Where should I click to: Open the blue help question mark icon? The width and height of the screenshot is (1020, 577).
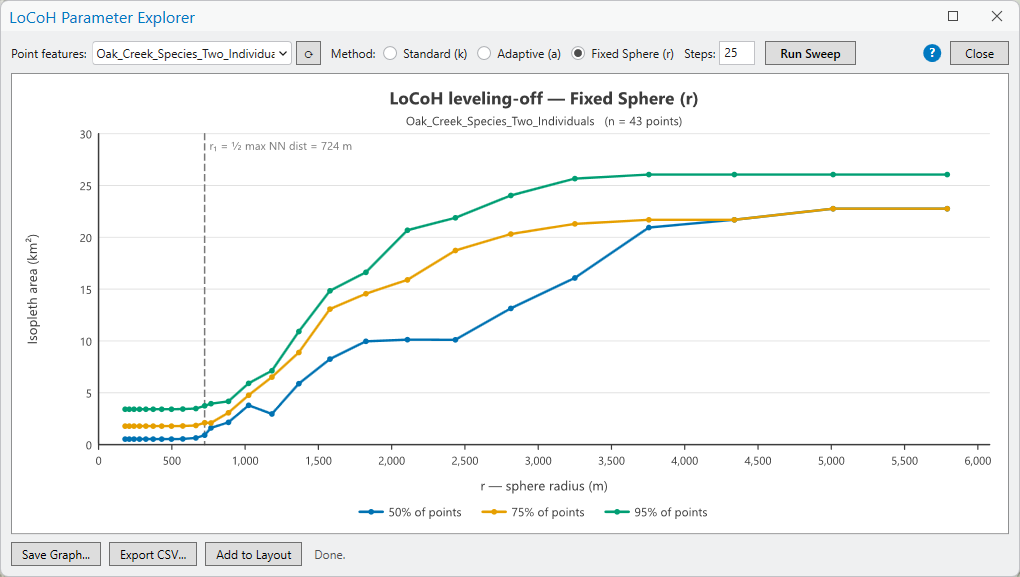(x=932, y=53)
